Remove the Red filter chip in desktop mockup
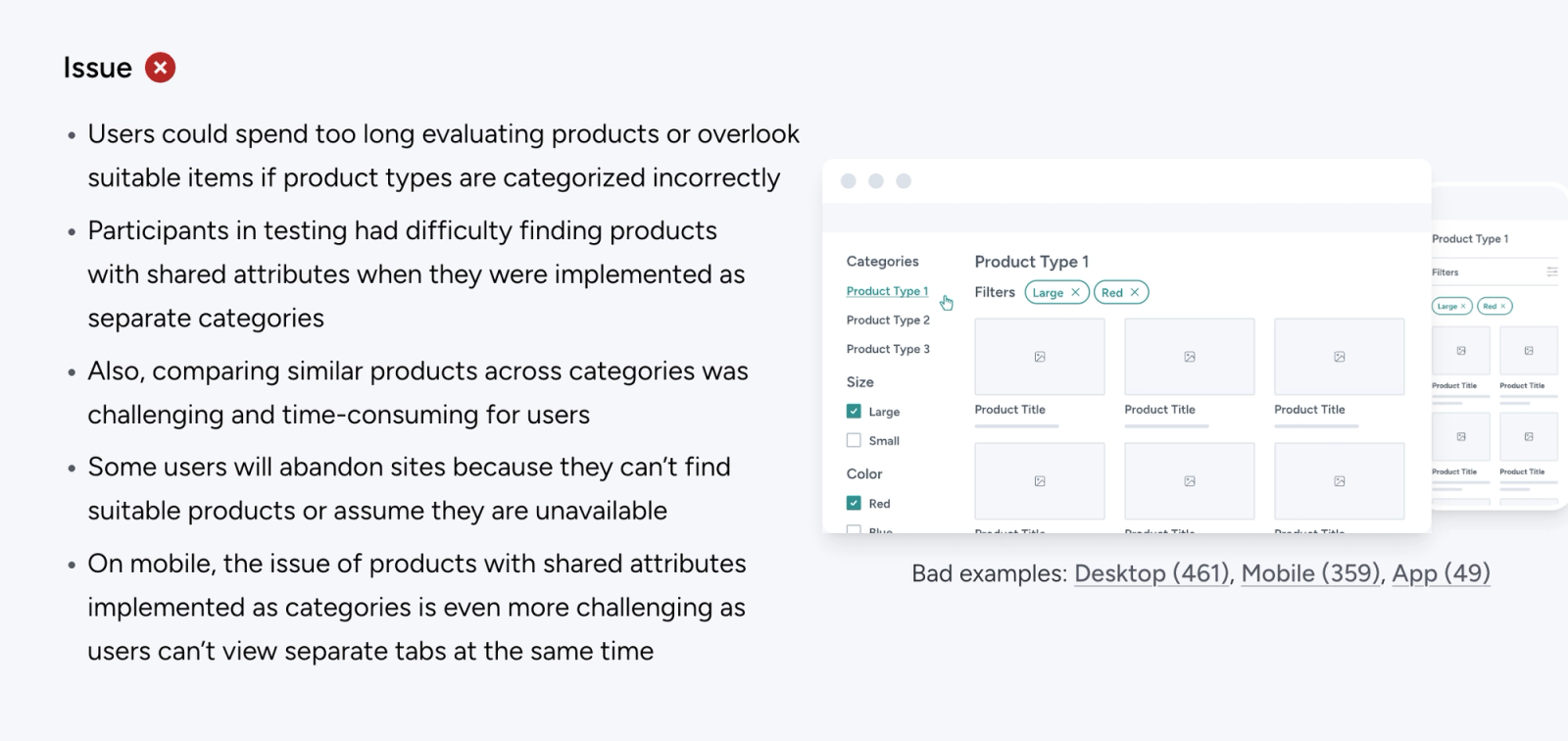Image resolution: width=1568 pixels, height=741 pixels. click(x=1135, y=292)
